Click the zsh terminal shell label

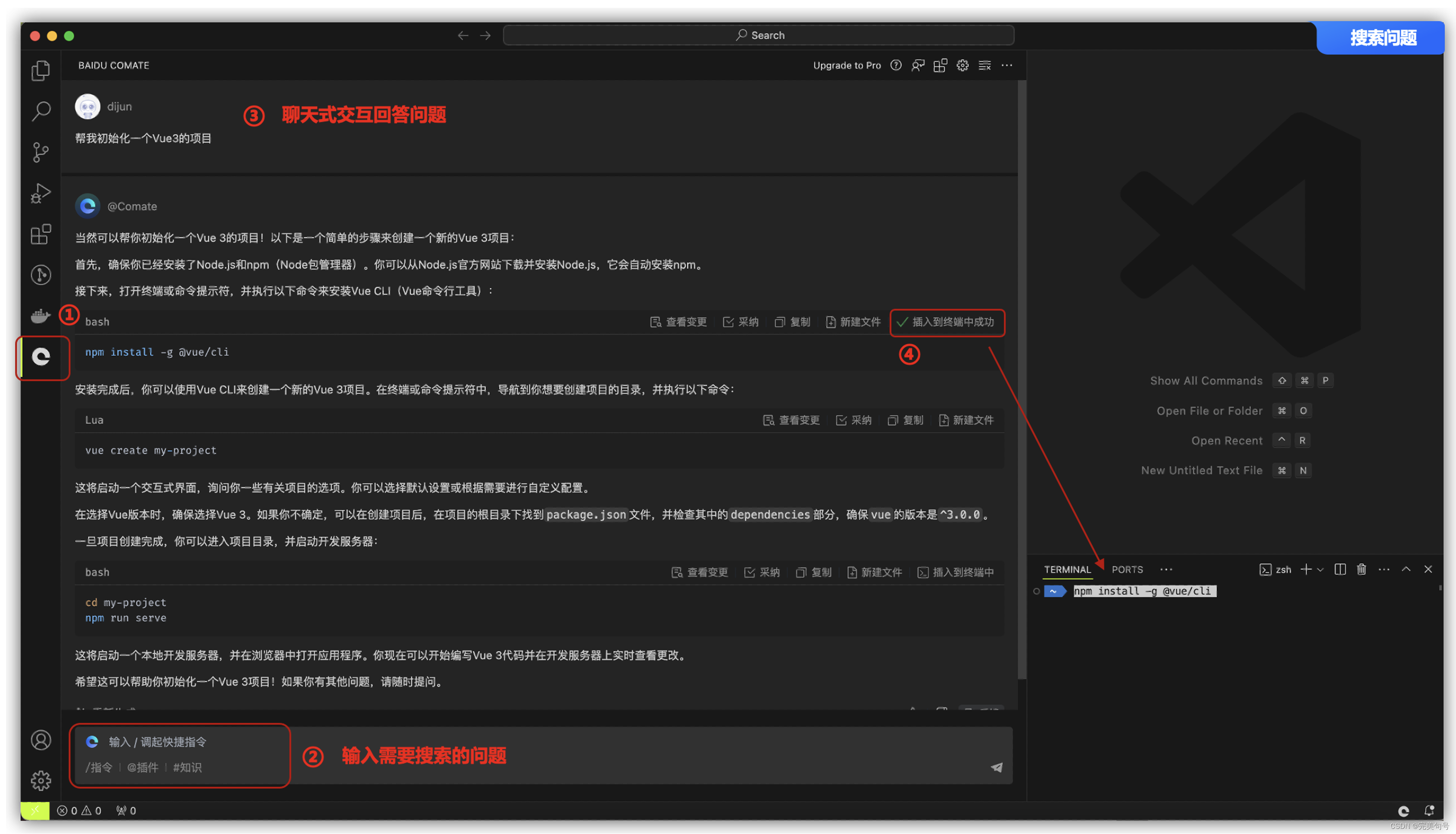1275,569
